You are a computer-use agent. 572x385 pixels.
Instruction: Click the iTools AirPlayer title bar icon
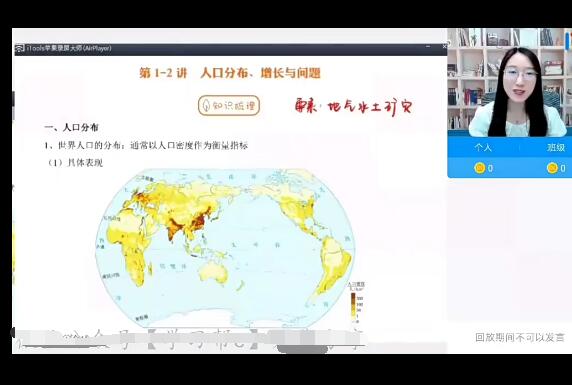pyautogui.click(x=20, y=48)
